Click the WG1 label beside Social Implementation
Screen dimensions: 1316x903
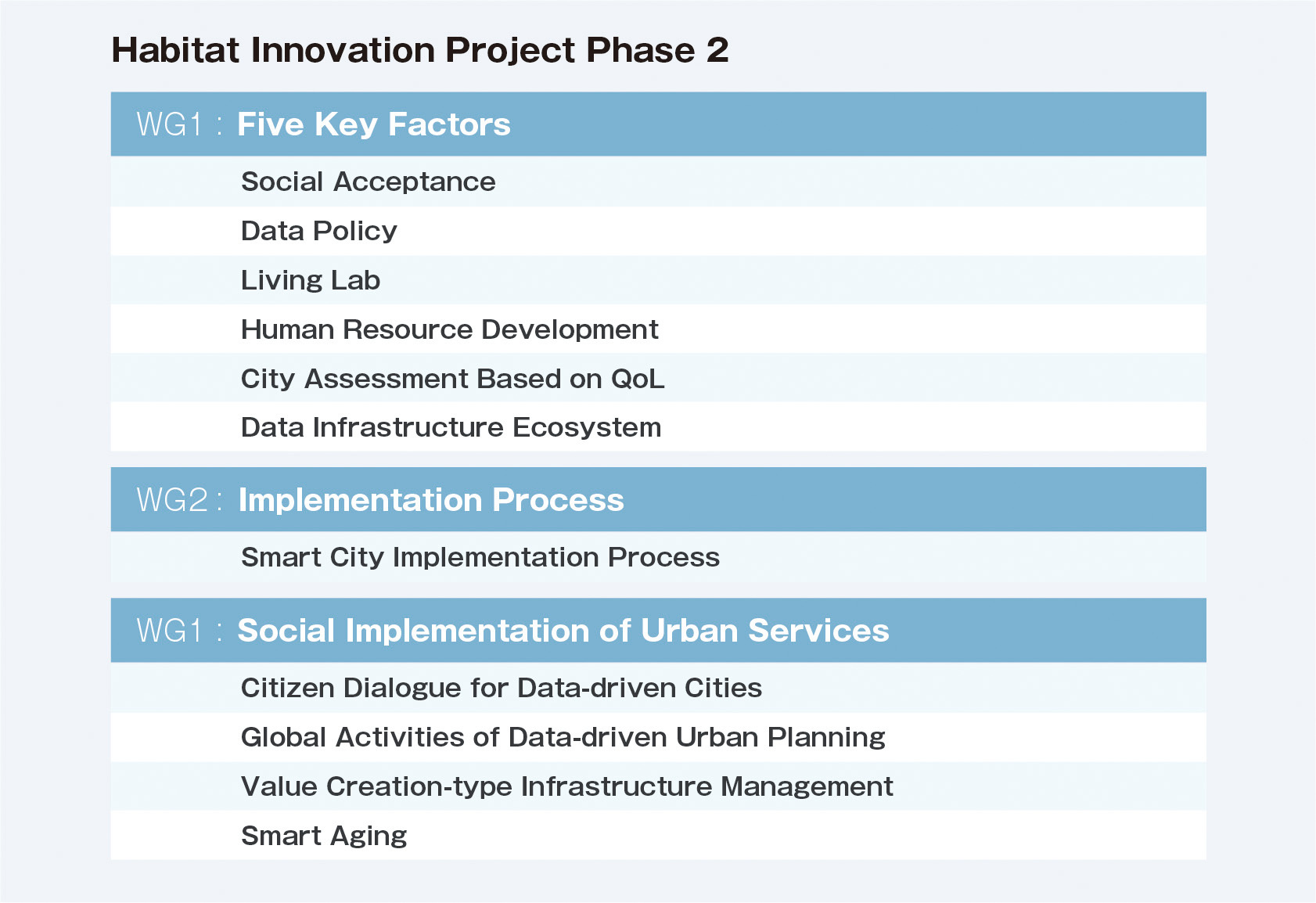[x=170, y=631]
